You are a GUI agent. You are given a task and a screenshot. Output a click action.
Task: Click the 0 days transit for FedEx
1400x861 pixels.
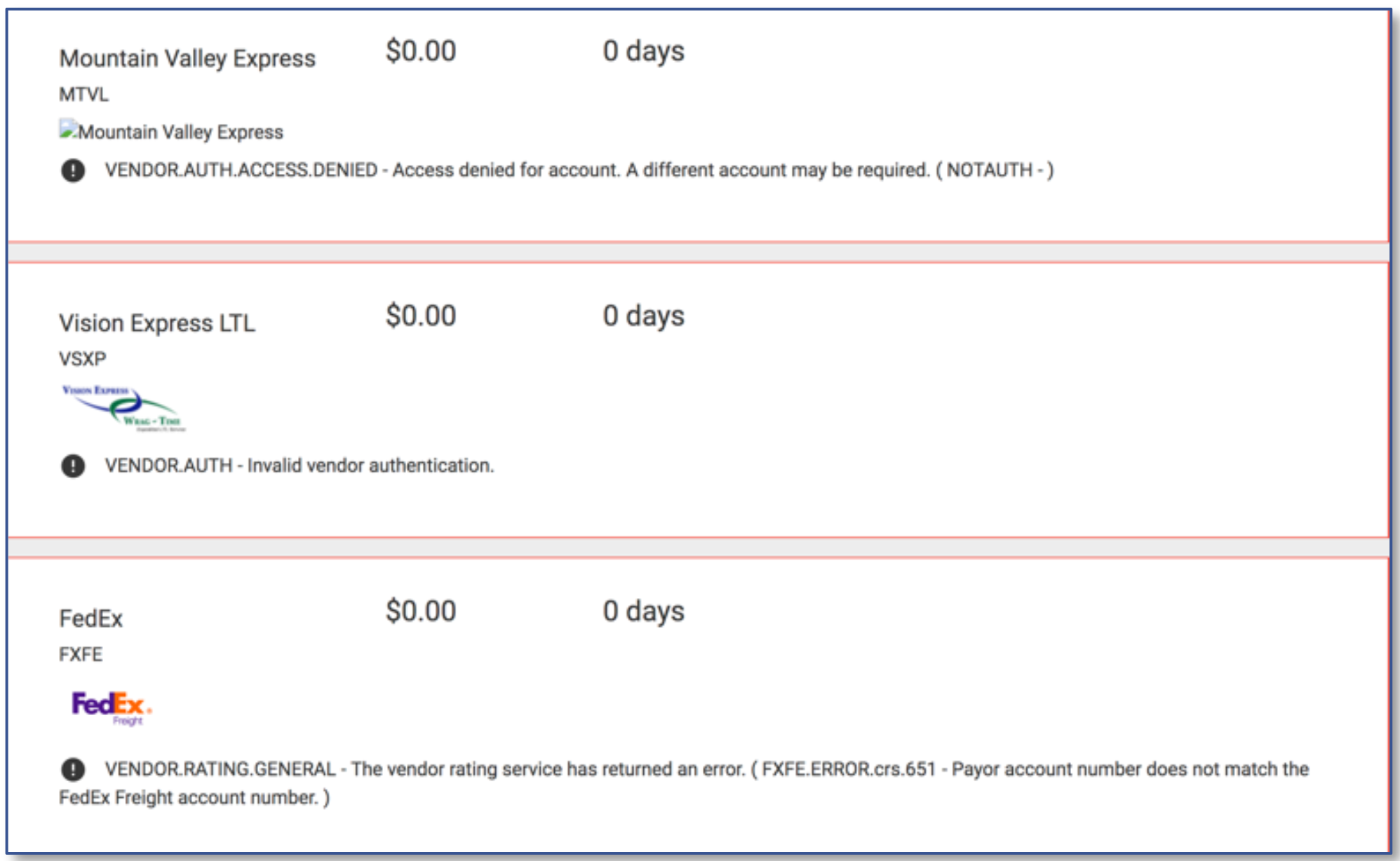pyautogui.click(x=644, y=611)
